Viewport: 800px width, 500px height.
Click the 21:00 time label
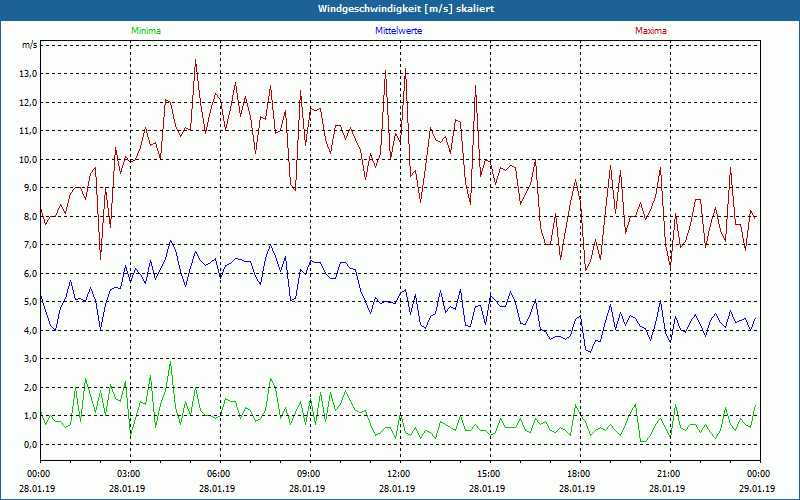click(x=670, y=474)
